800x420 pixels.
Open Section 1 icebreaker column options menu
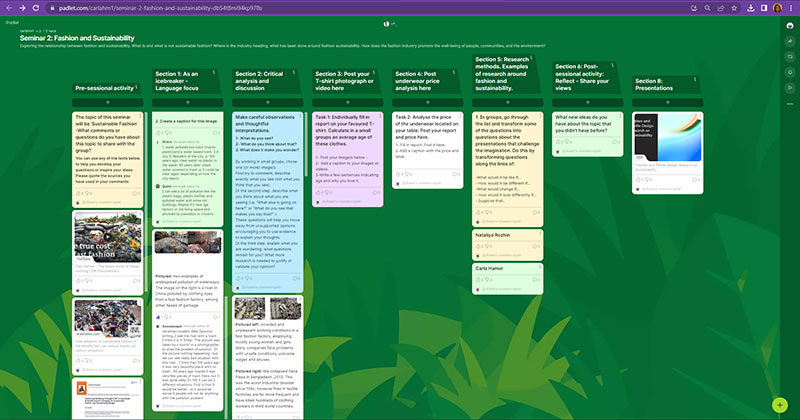214,72
